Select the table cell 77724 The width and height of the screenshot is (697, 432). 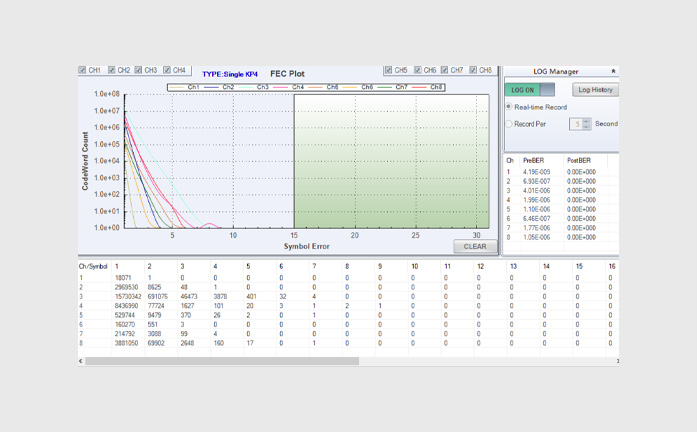click(x=156, y=306)
